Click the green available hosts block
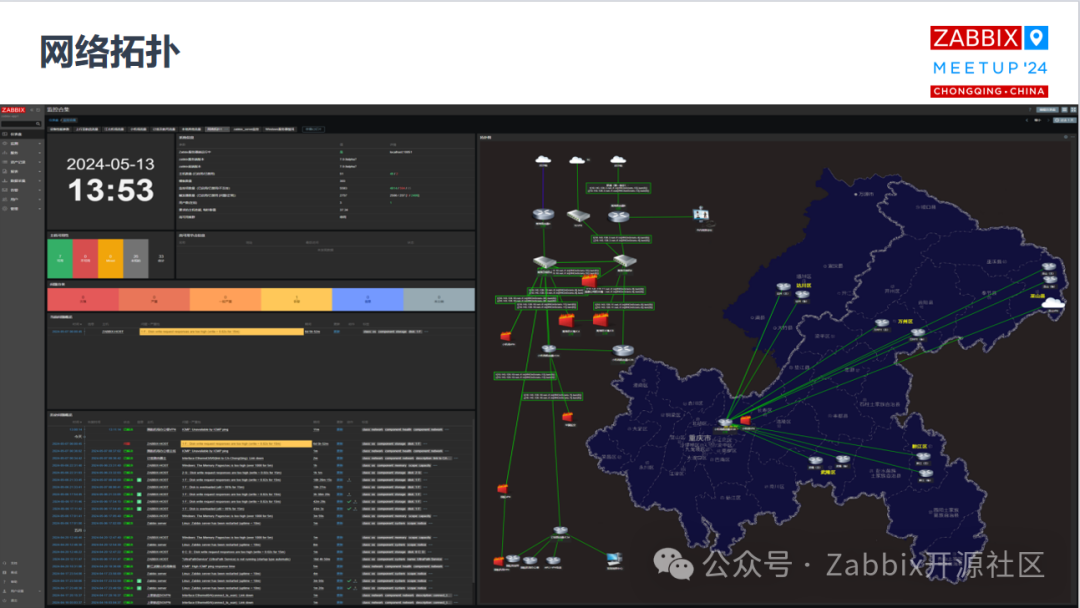The width and height of the screenshot is (1080, 608). pos(60,259)
